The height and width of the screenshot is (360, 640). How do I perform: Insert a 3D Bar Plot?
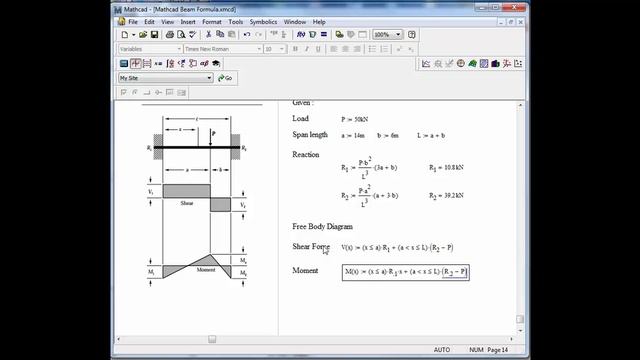(x=495, y=64)
